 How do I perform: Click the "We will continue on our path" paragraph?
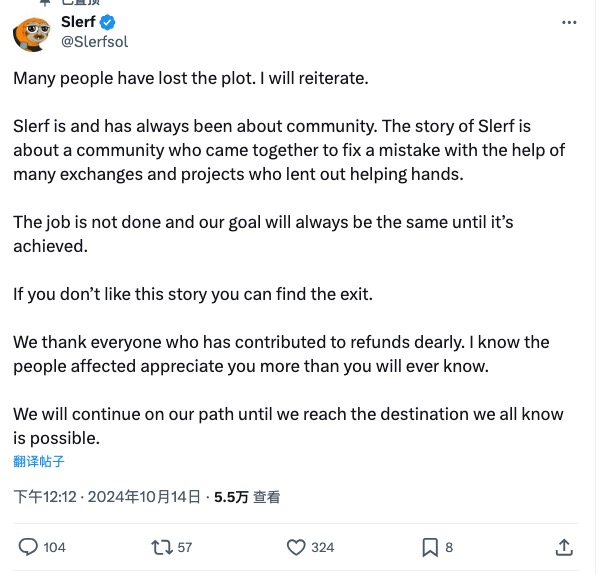tap(288, 425)
